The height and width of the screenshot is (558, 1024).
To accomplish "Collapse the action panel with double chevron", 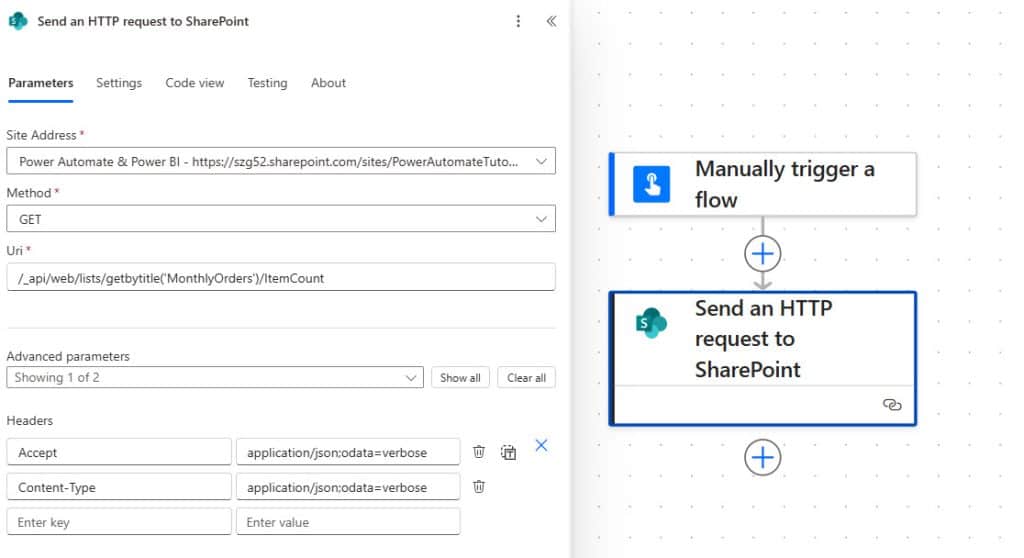I will (551, 21).
